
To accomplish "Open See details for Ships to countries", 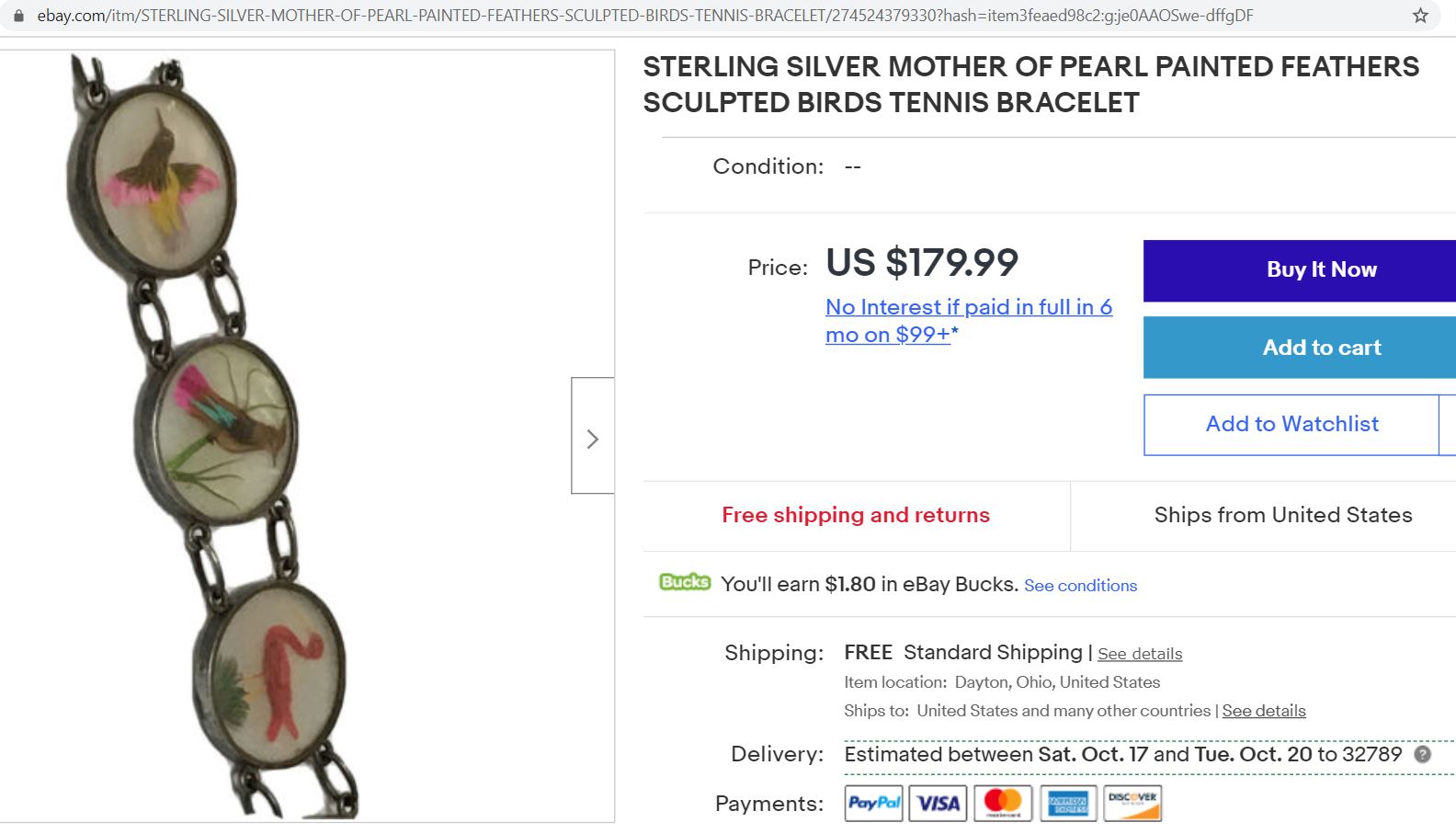I will tap(1264, 711).
